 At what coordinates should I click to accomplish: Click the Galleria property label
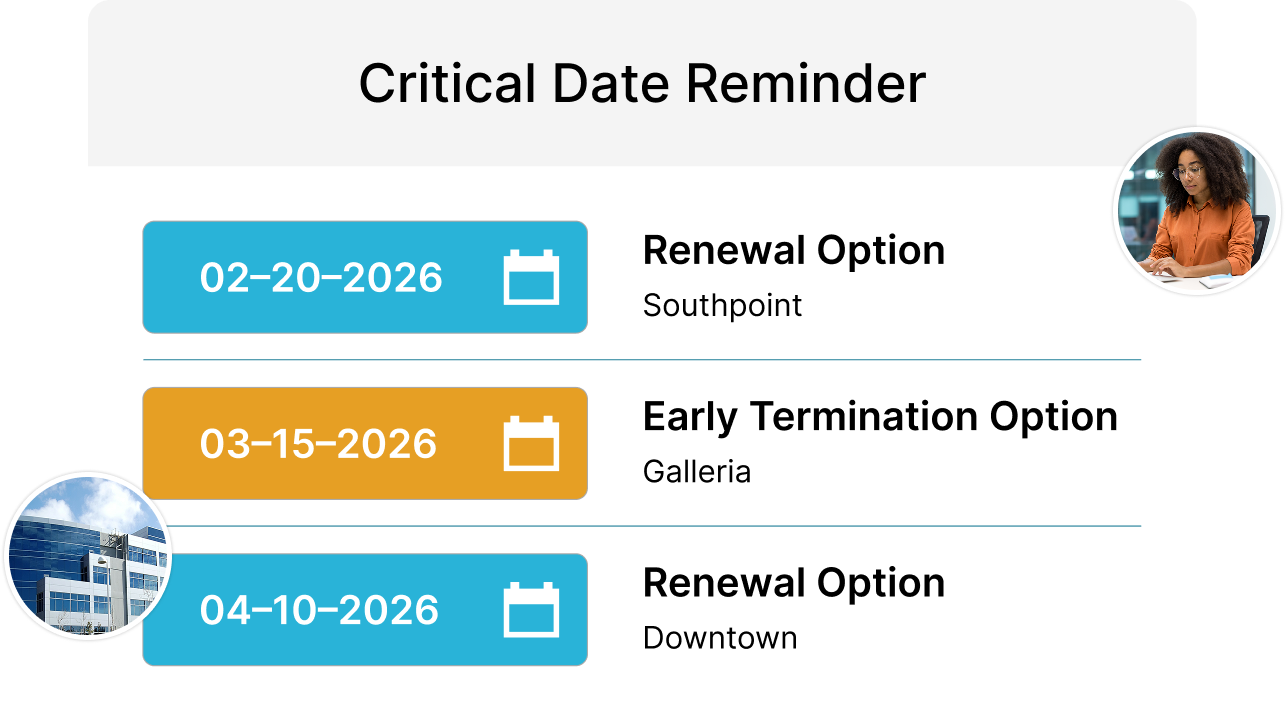pos(696,471)
